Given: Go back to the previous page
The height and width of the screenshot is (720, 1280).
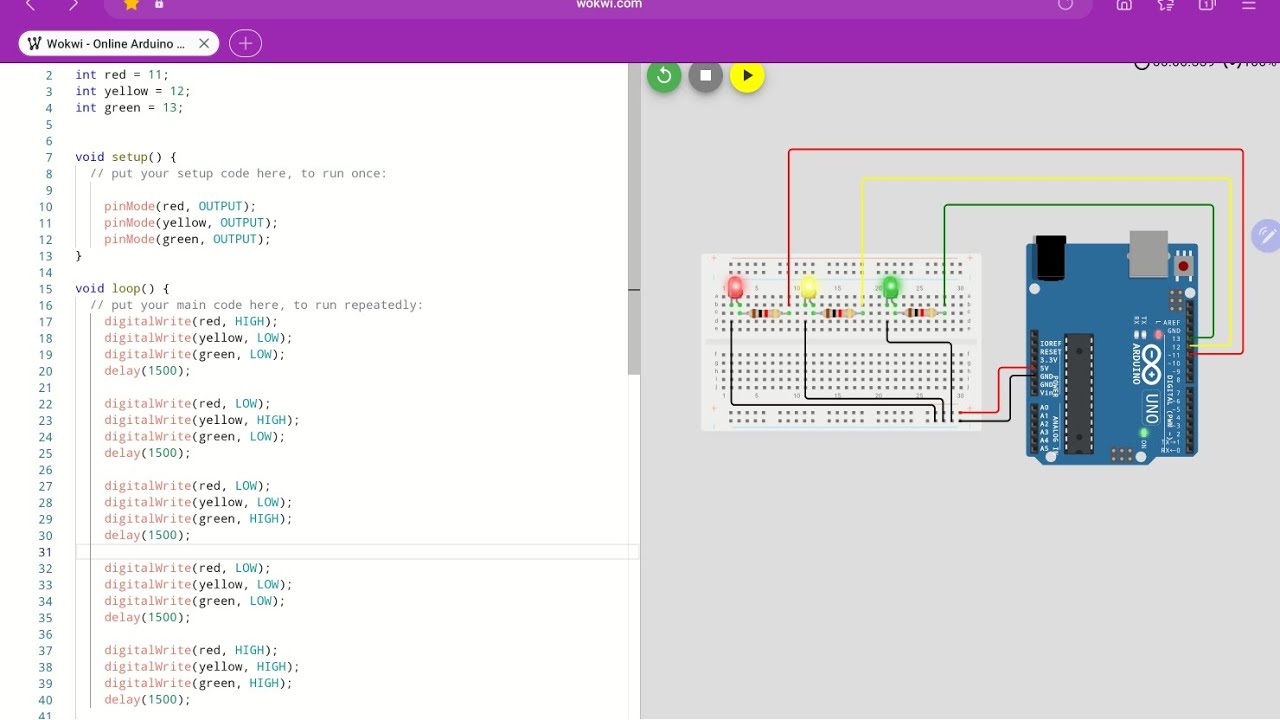Looking at the screenshot, I should tap(30, 5).
